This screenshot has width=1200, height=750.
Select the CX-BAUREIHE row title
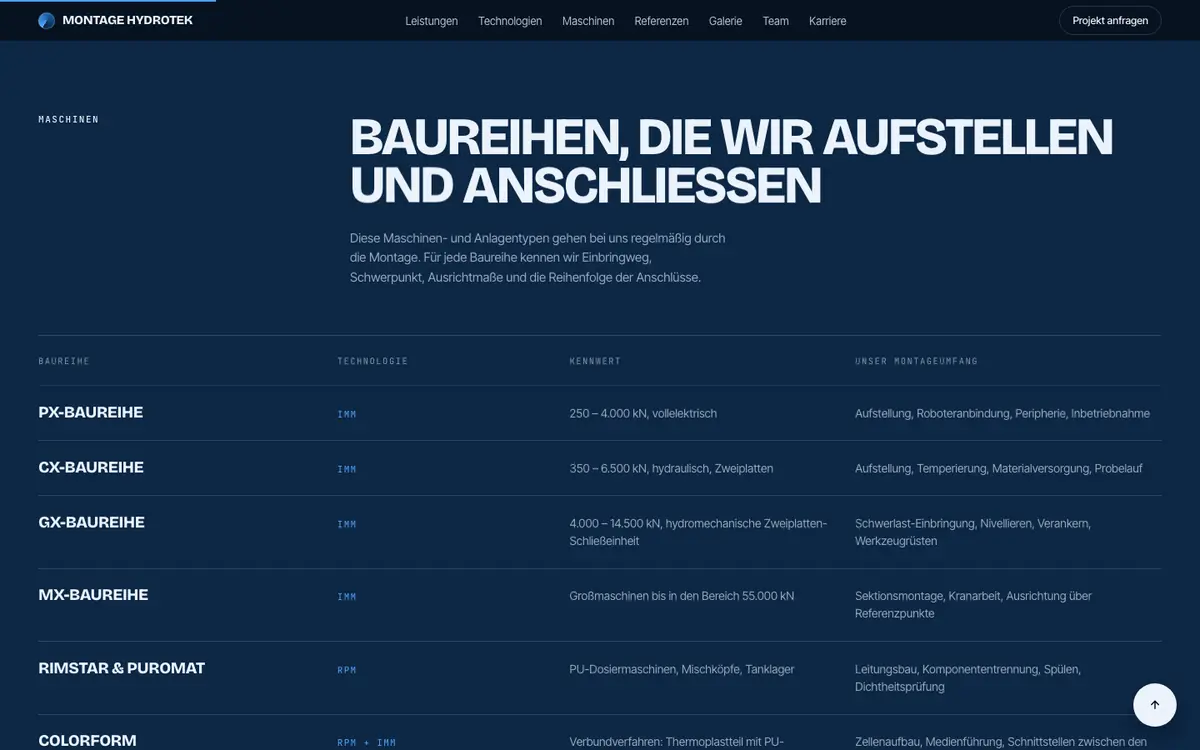point(91,467)
